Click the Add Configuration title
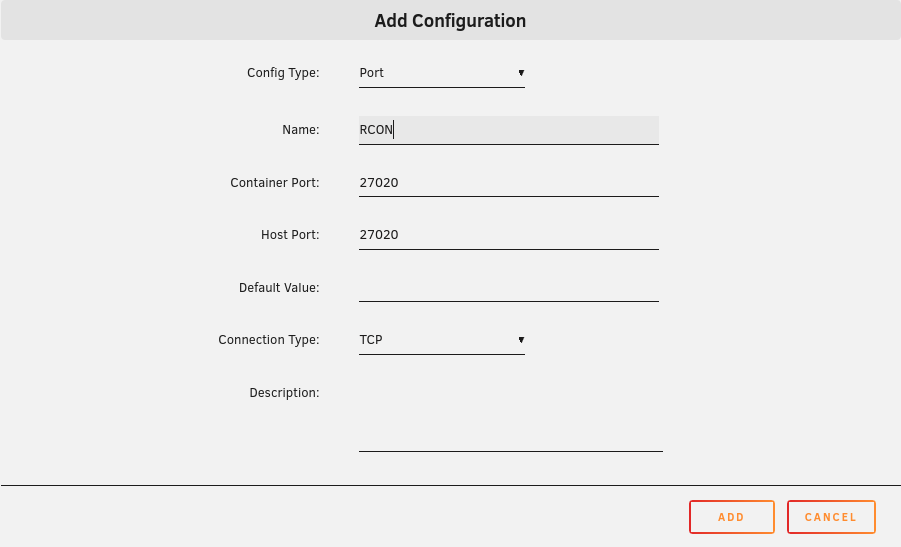Viewport: 901px width, 547px height. [x=450, y=21]
